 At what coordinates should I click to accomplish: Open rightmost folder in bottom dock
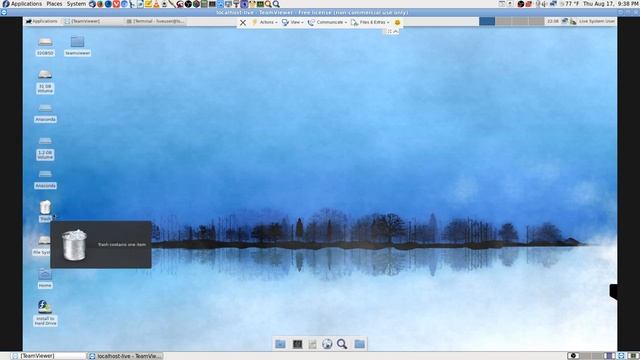click(x=360, y=344)
